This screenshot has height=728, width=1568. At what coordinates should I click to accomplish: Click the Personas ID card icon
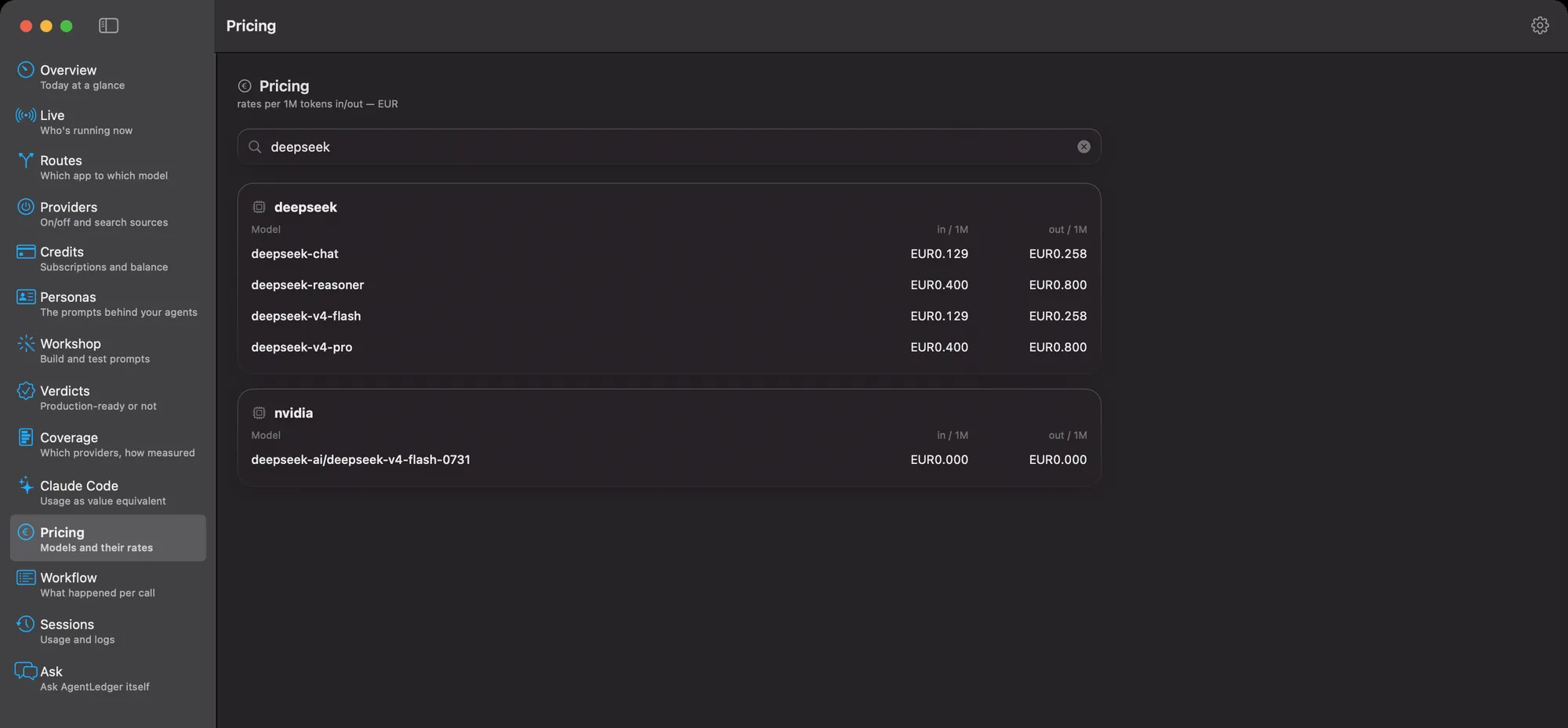[x=26, y=297]
